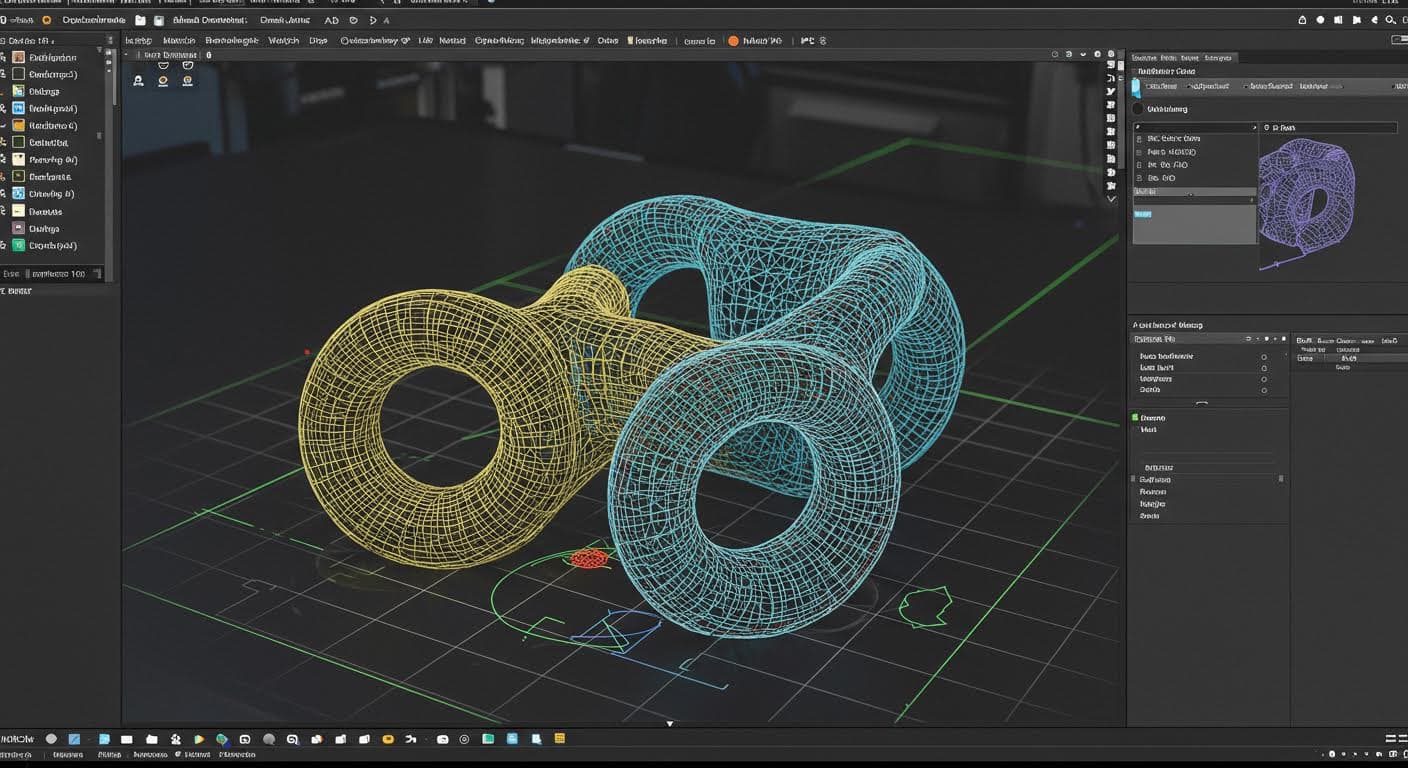This screenshot has width=1408, height=768.
Task: Click the white folder icon in top toolbar
Action: (140, 20)
